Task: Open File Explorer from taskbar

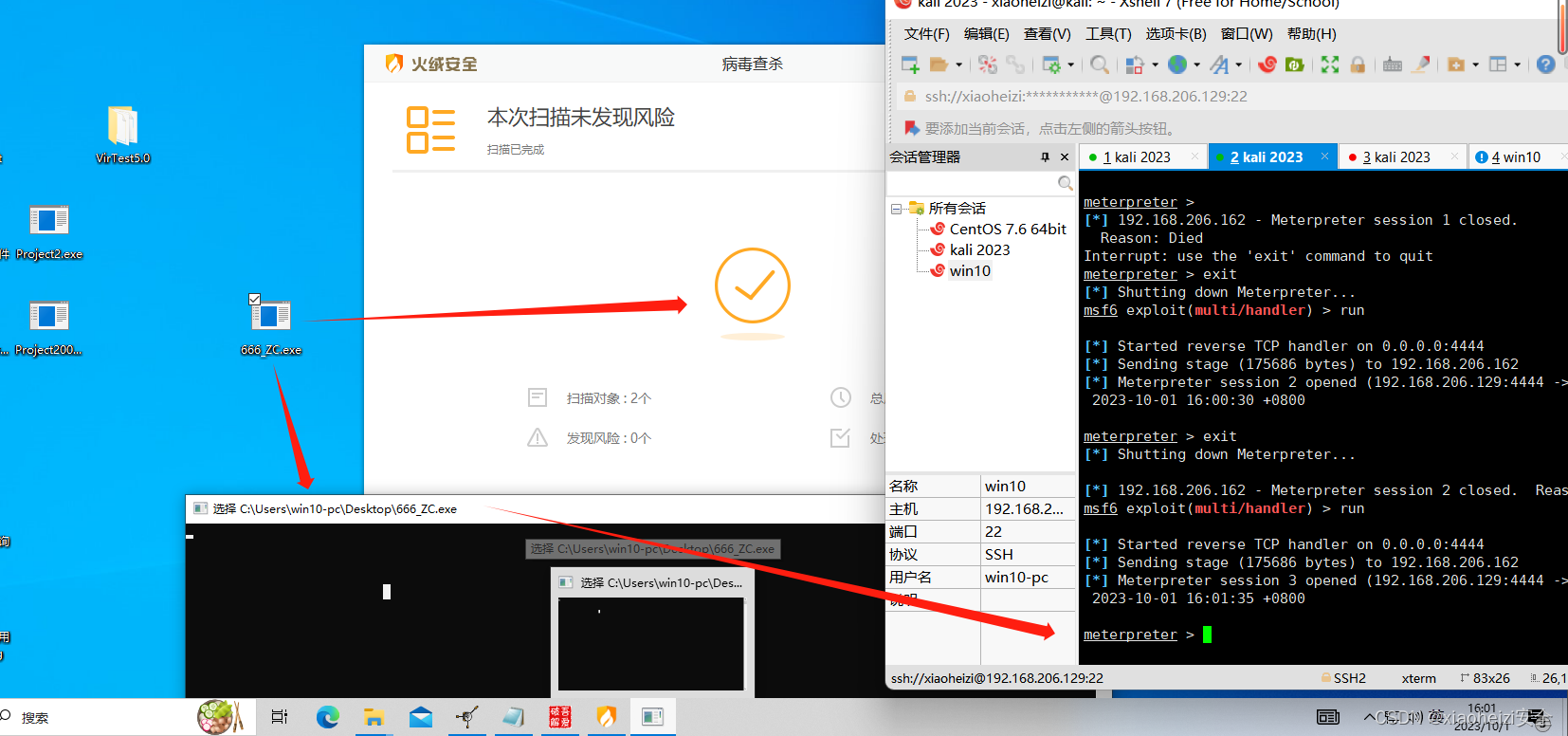Action: point(374,717)
